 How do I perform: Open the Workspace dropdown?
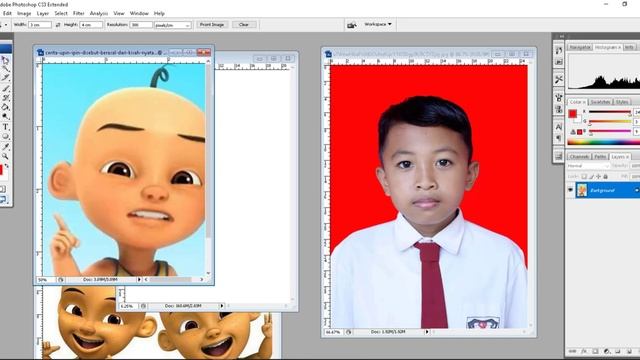[x=378, y=24]
